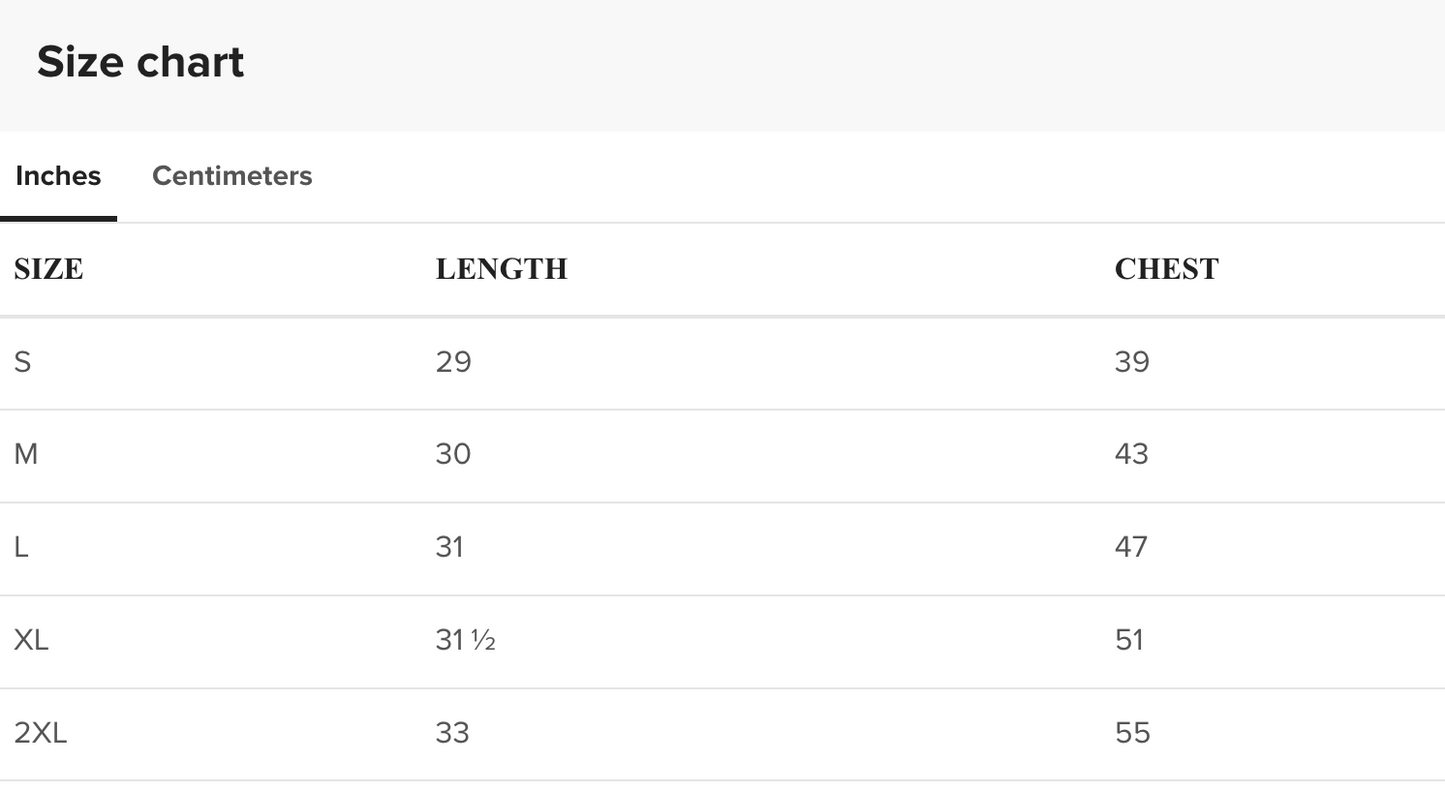This screenshot has height=792, width=1445.
Task: Click chest value 43 for size M
Action: click(1132, 455)
